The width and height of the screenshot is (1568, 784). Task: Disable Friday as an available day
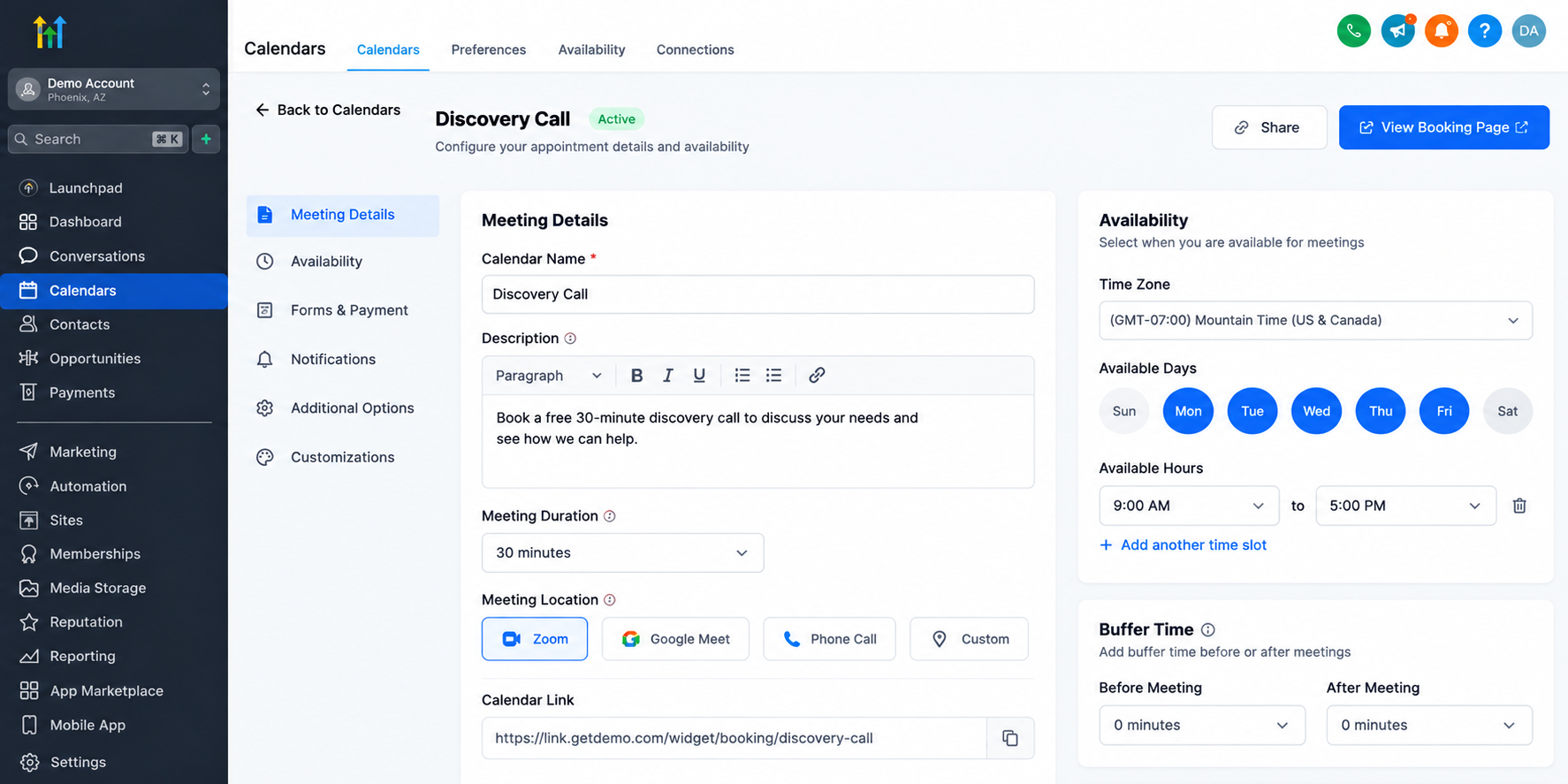coord(1444,411)
